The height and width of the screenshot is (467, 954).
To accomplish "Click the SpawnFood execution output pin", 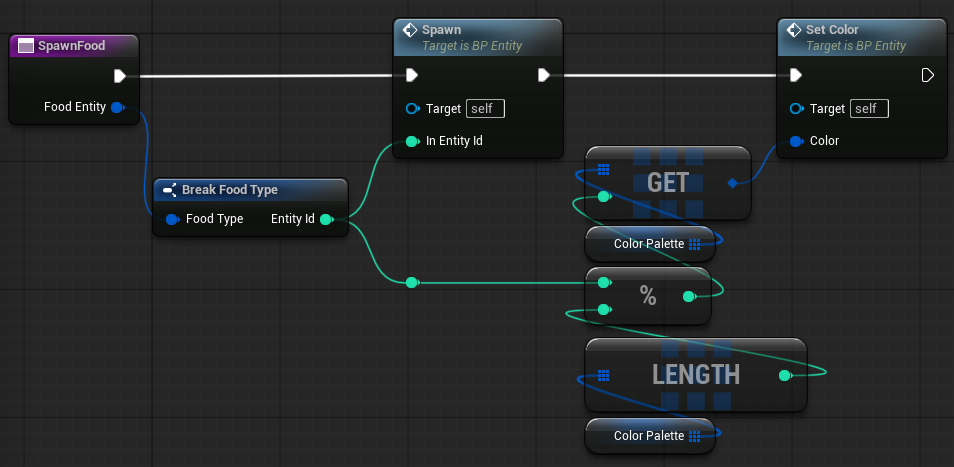I will 119,75.
